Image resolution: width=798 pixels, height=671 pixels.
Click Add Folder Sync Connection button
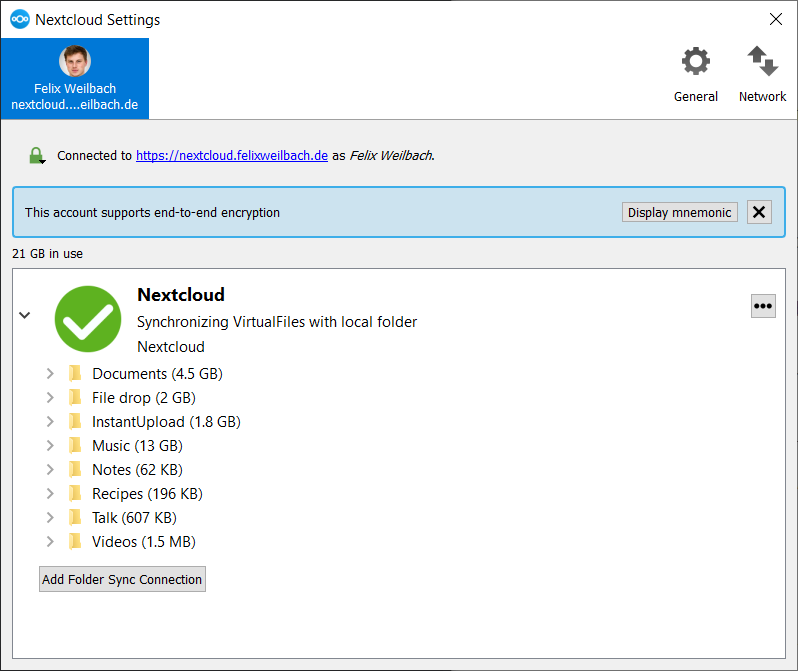122,579
